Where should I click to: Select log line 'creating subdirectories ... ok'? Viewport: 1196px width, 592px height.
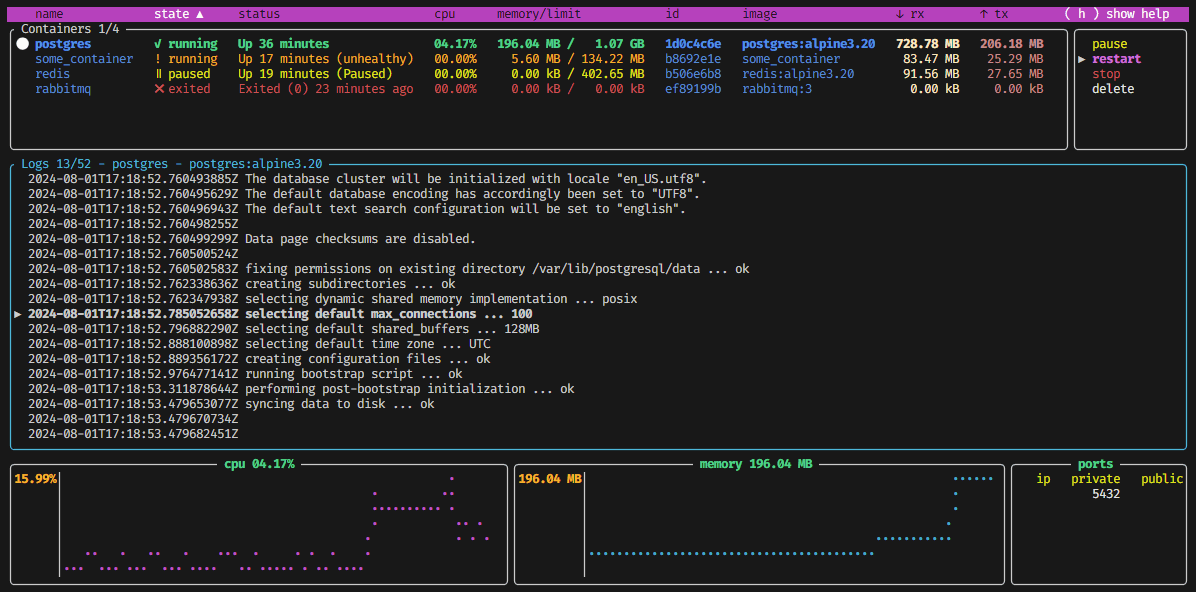click(x=241, y=284)
